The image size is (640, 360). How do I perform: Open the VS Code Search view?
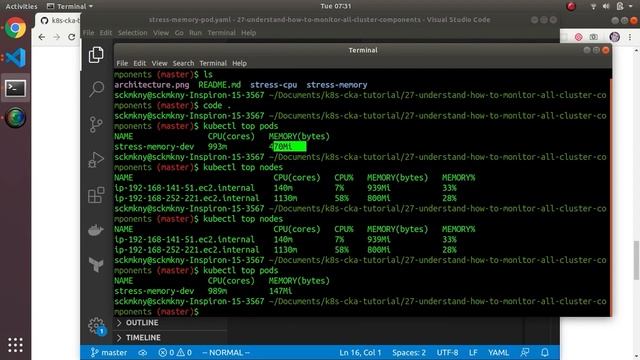(96, 89)
